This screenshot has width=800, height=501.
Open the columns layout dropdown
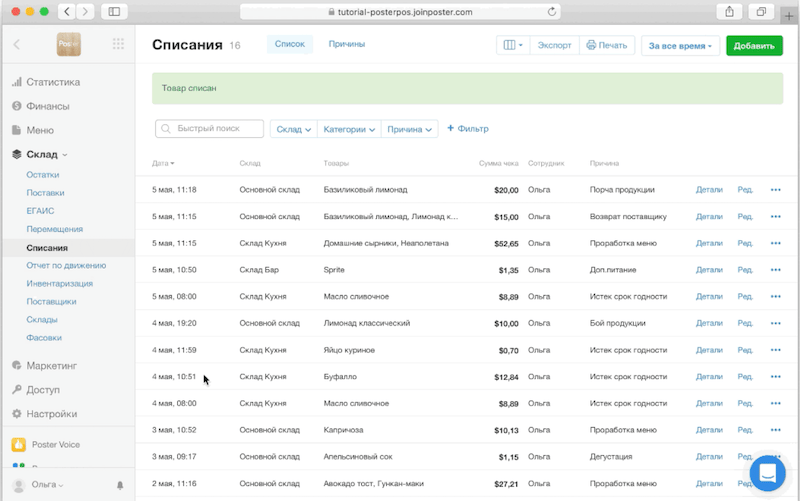click(x=512, y=46)
